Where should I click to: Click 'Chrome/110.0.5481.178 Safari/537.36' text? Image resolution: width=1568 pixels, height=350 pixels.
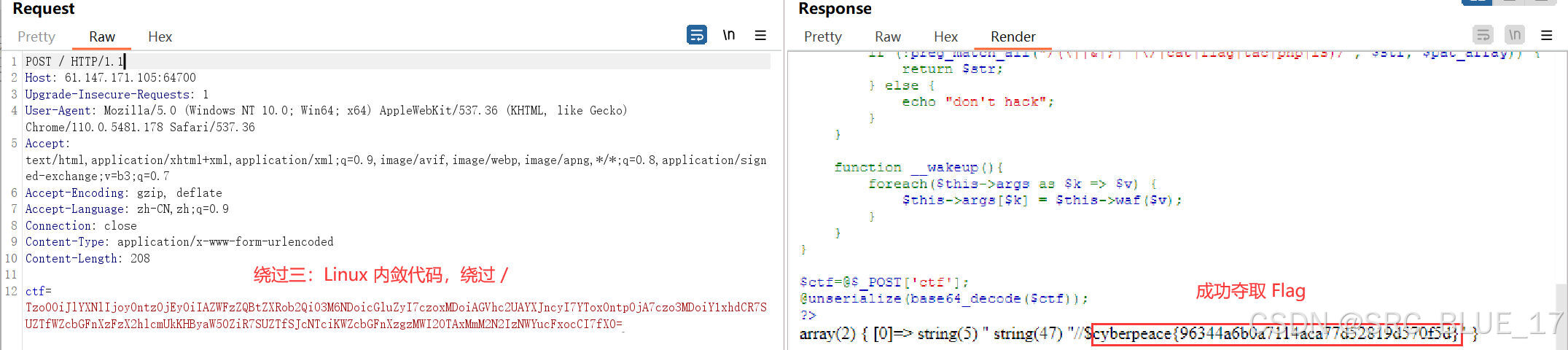click(140, 127)
